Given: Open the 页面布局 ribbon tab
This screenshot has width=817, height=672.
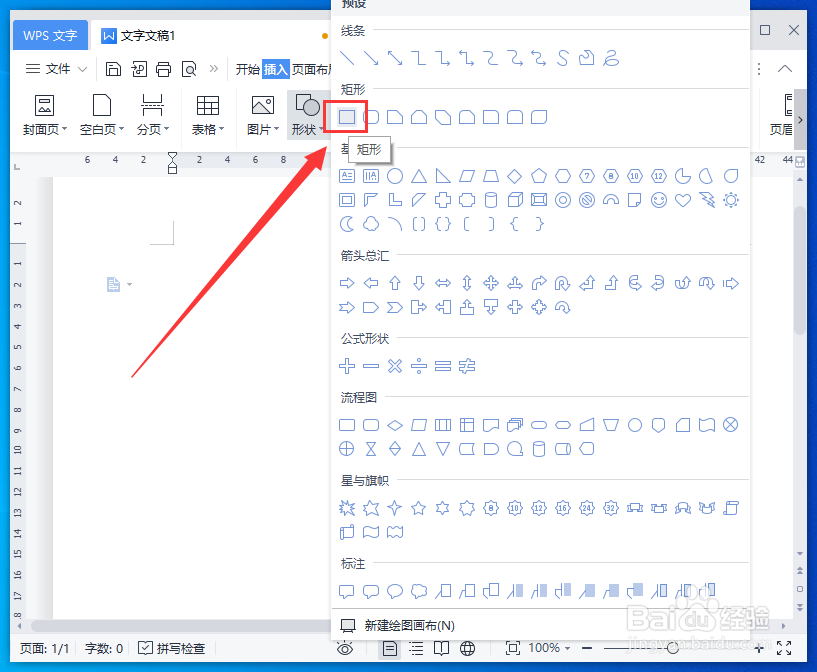Looking at the screenshot, I should tap(312, 69).
